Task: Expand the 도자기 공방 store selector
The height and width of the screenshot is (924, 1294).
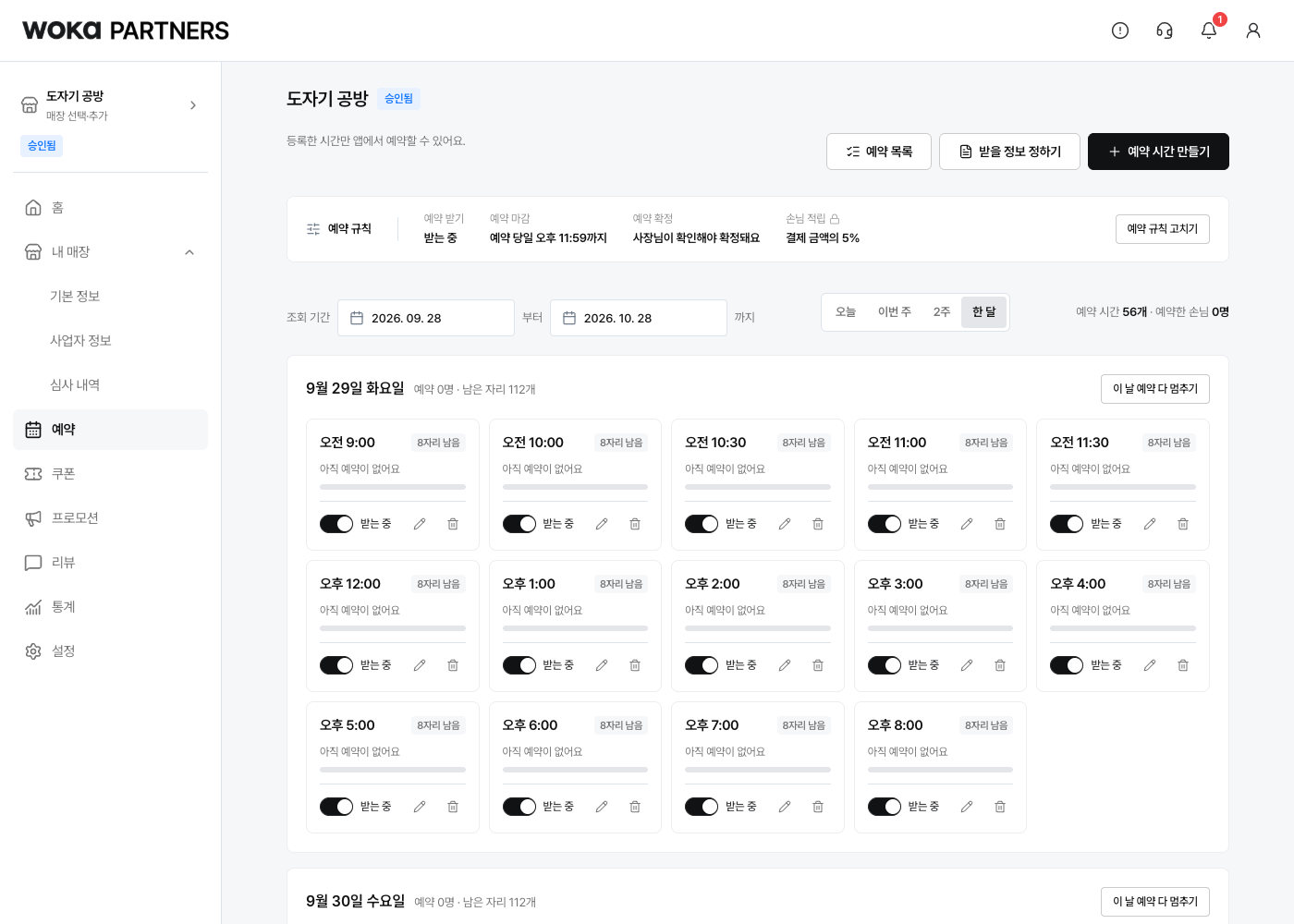Action: click(110, 105)
